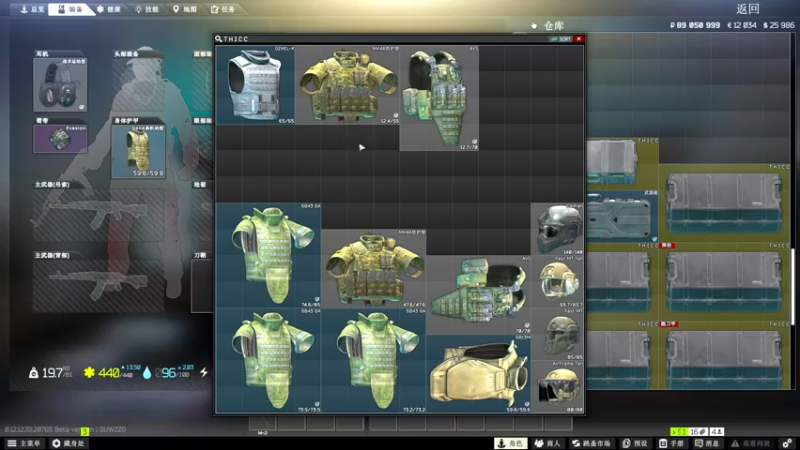This screenshot has width=800, height=450.
Task: Select the tan armor with 59.6/59.6 durability
Action: tap(479, 373)
